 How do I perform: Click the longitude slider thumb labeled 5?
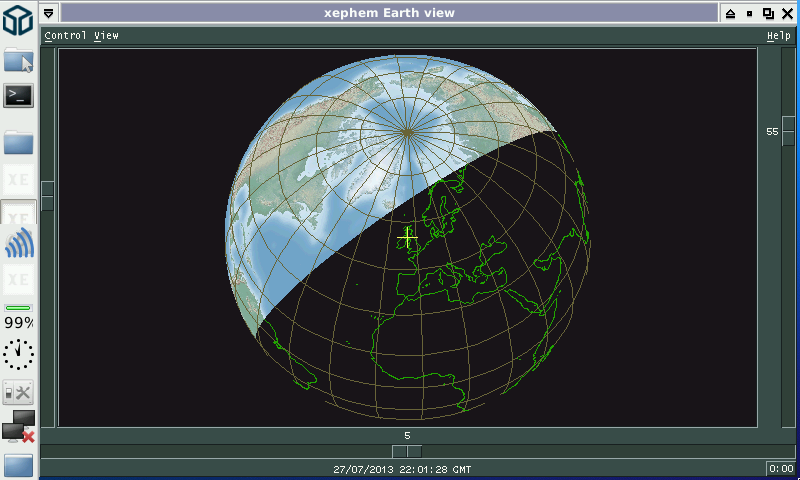pyautogui.click(x=407, y=451)
